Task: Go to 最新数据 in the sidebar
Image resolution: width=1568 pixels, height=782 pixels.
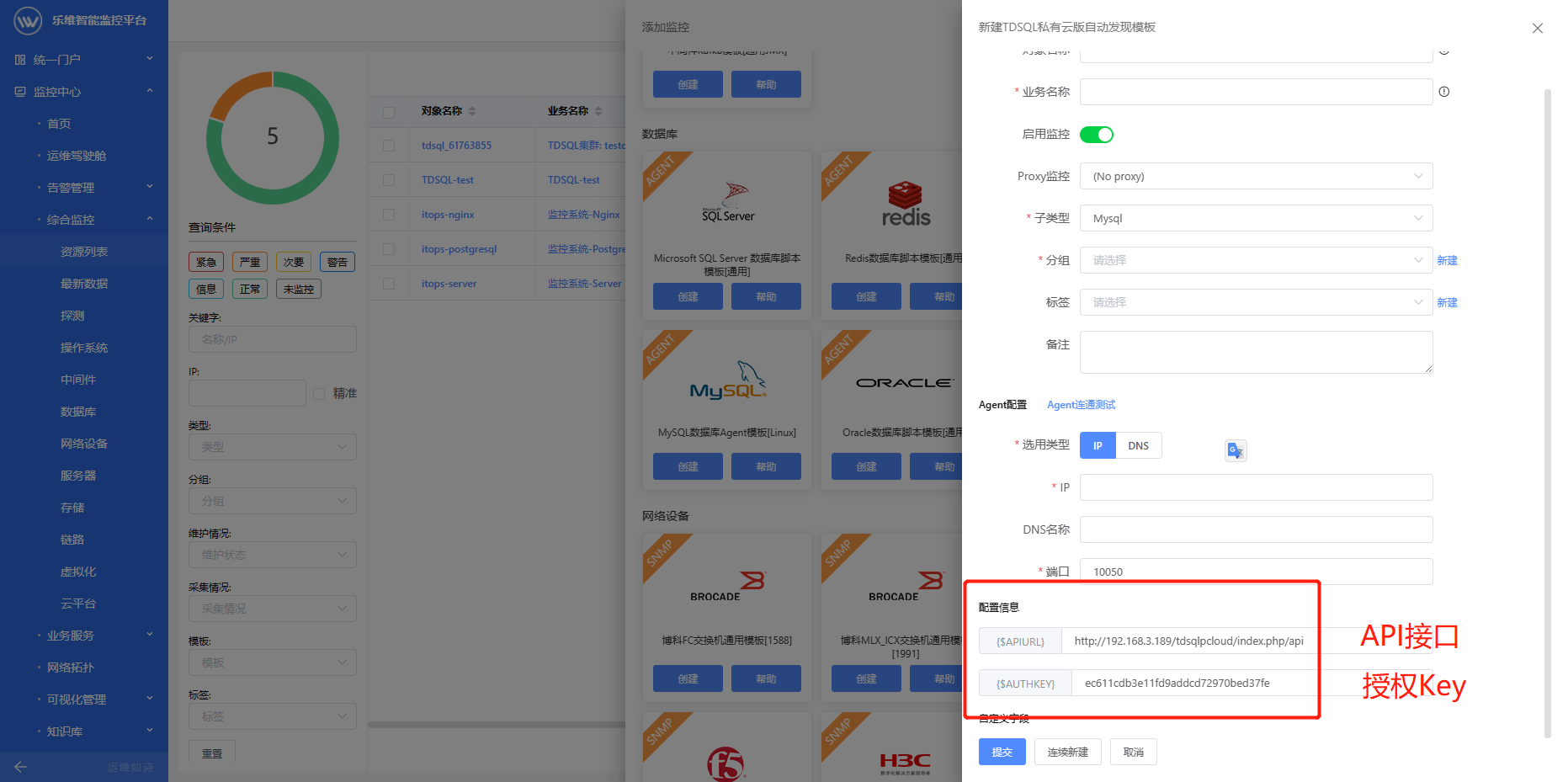Action: pyautogui.click(x=84, y=284)
